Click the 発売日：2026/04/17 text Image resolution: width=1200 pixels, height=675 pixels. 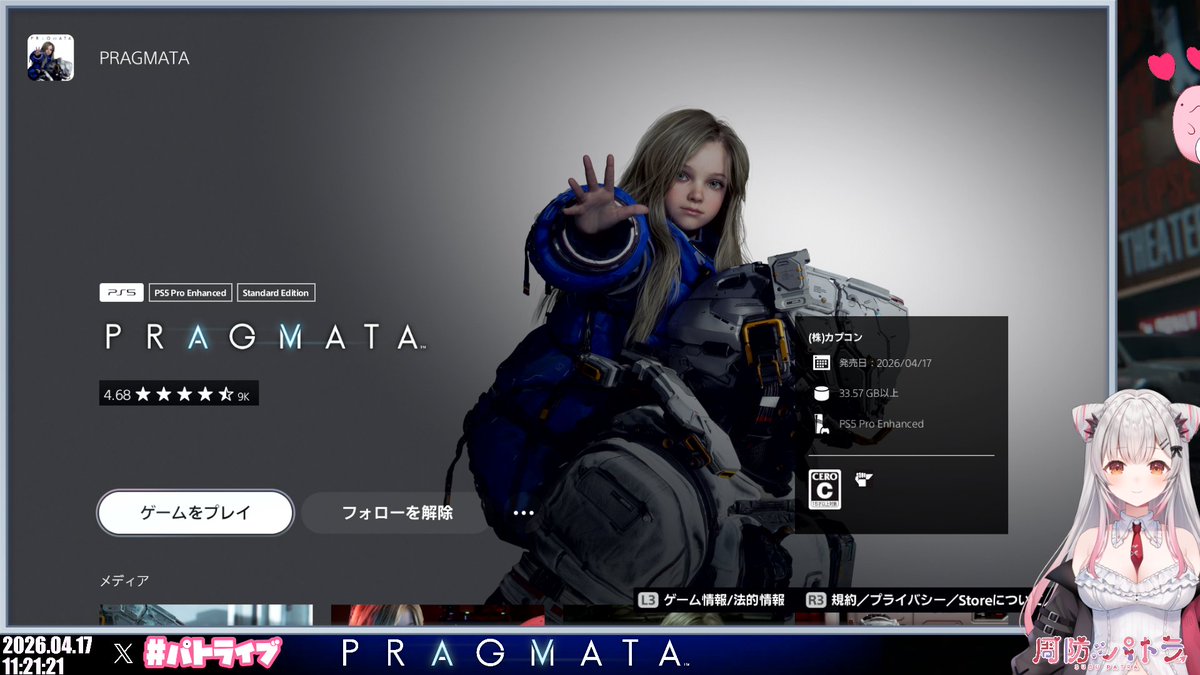click(x=885, y=363)
